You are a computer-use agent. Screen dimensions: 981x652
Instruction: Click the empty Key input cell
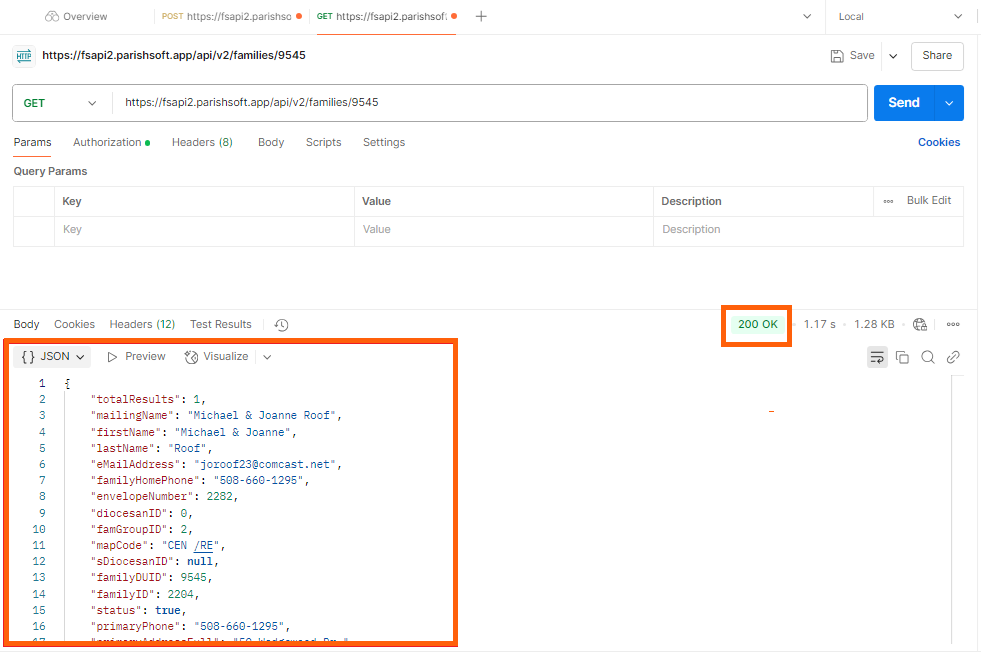204,230
